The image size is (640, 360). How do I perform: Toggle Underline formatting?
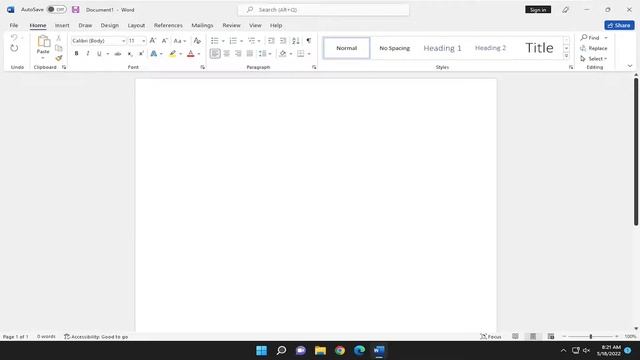99,53
